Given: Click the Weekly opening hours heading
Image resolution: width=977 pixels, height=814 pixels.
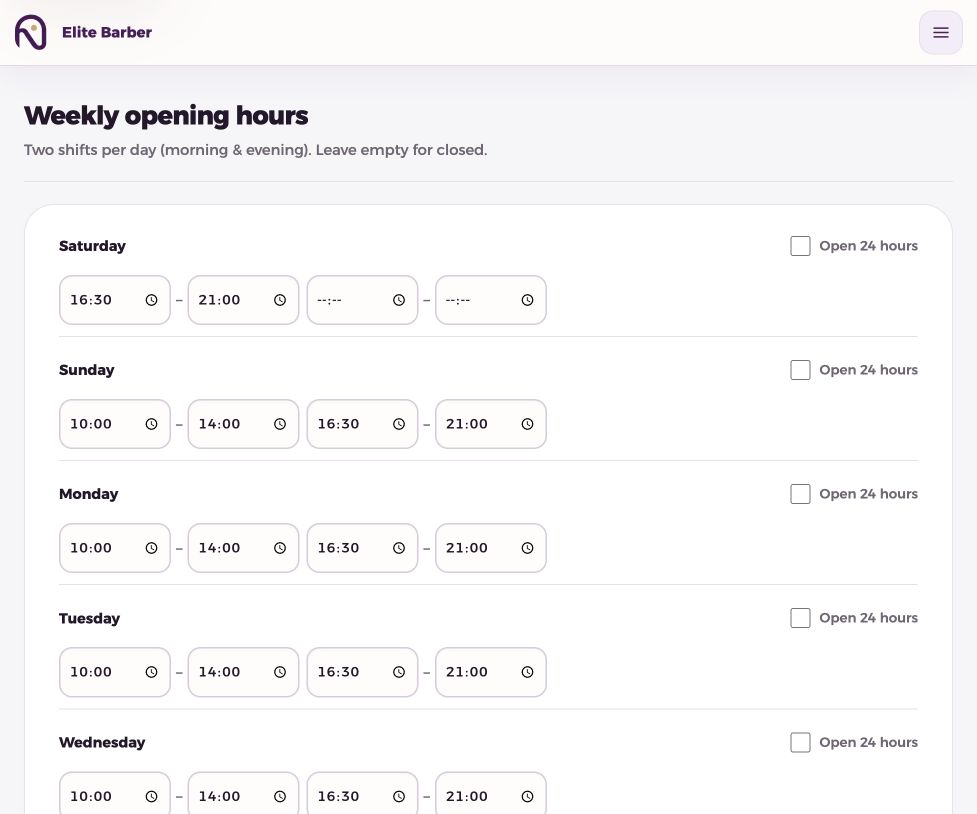Looking at the screenshot, I should click(x=166, y=116).
